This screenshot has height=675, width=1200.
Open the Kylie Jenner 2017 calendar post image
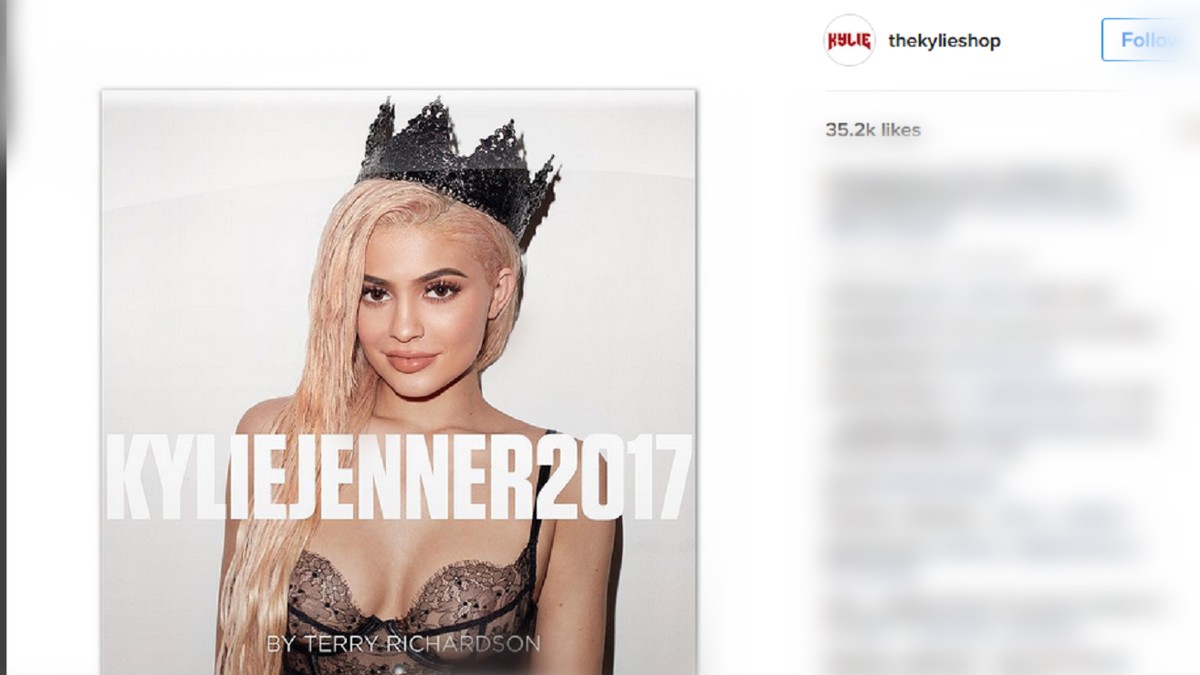pyautogui.click(x=398, y=382)
